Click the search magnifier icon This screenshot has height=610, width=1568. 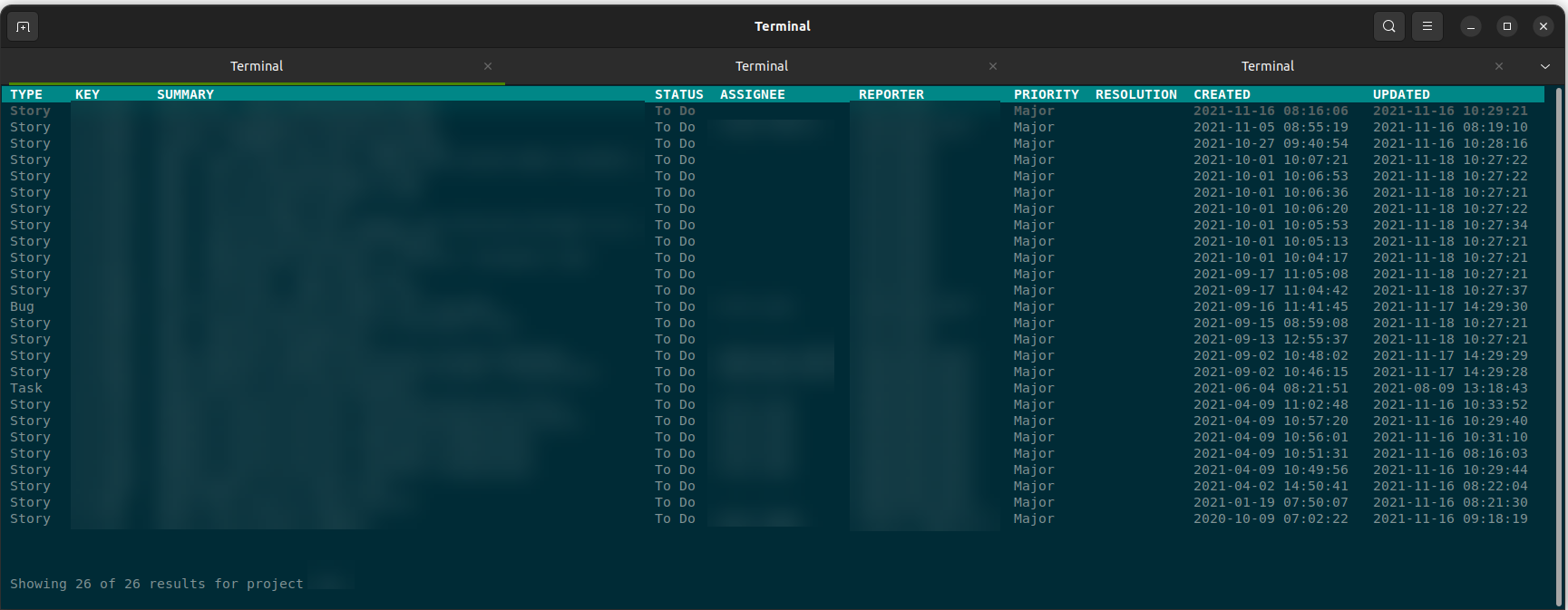point(1388,26)
